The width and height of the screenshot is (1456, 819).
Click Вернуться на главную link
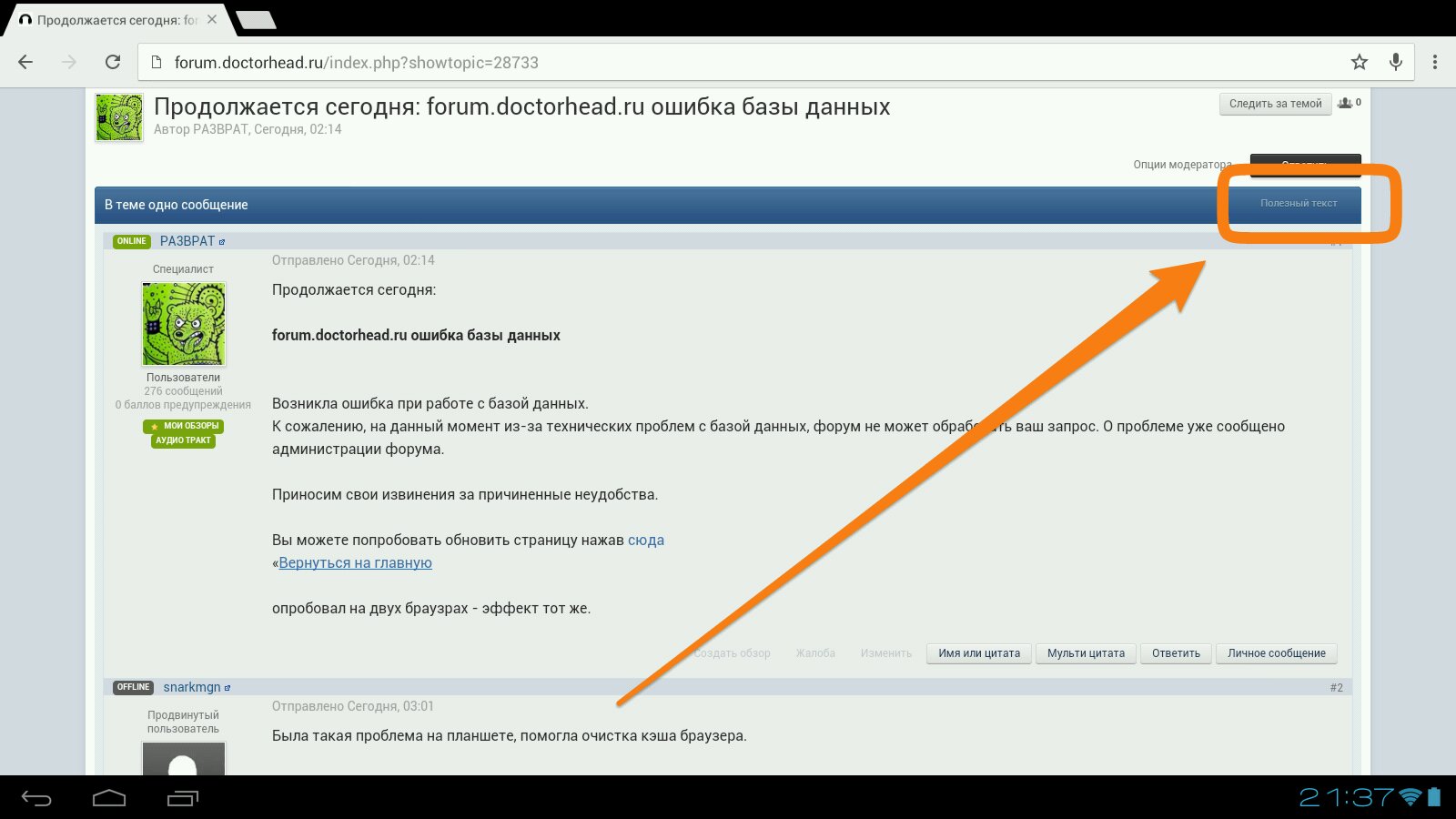click(355, 562)
